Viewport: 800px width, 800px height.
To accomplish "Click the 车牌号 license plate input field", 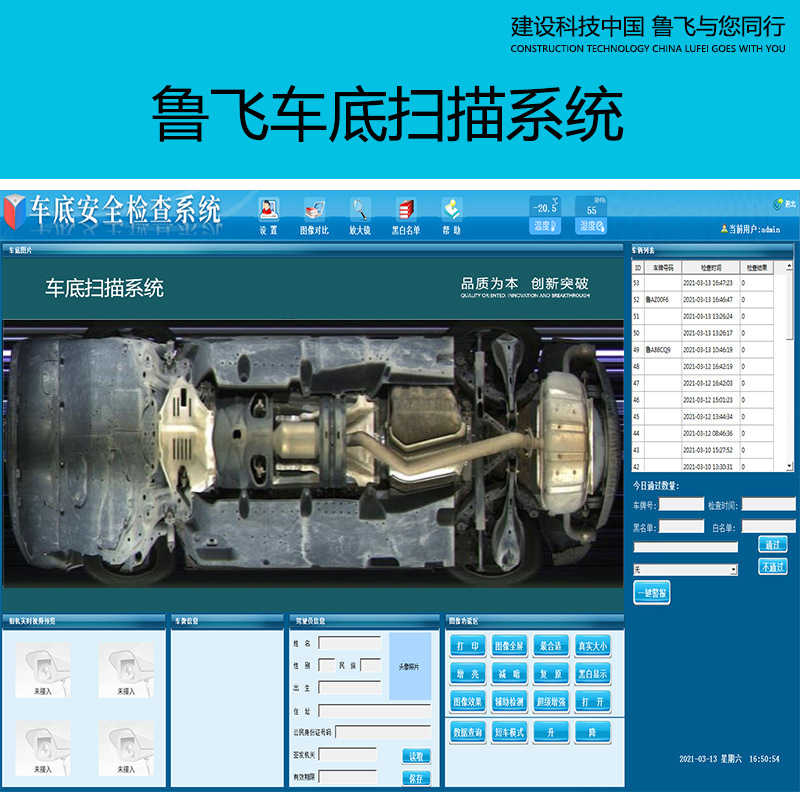I will pyautogui.click(x=681, y=504).
